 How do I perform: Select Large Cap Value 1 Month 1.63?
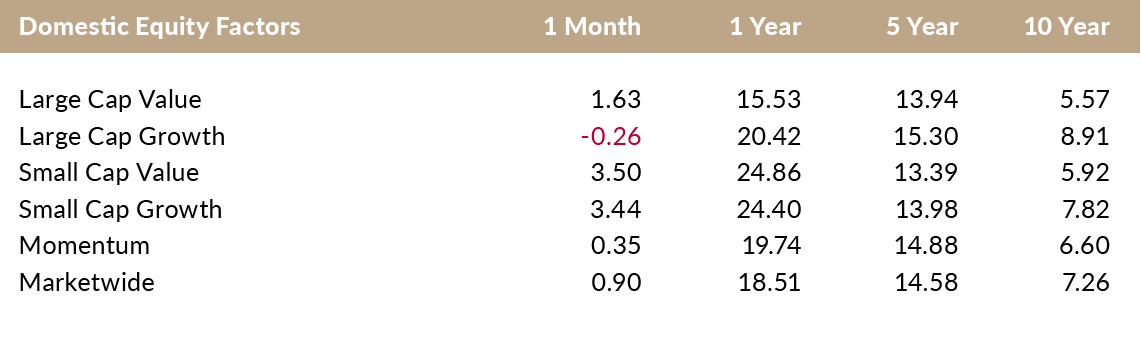click(616, 100)
